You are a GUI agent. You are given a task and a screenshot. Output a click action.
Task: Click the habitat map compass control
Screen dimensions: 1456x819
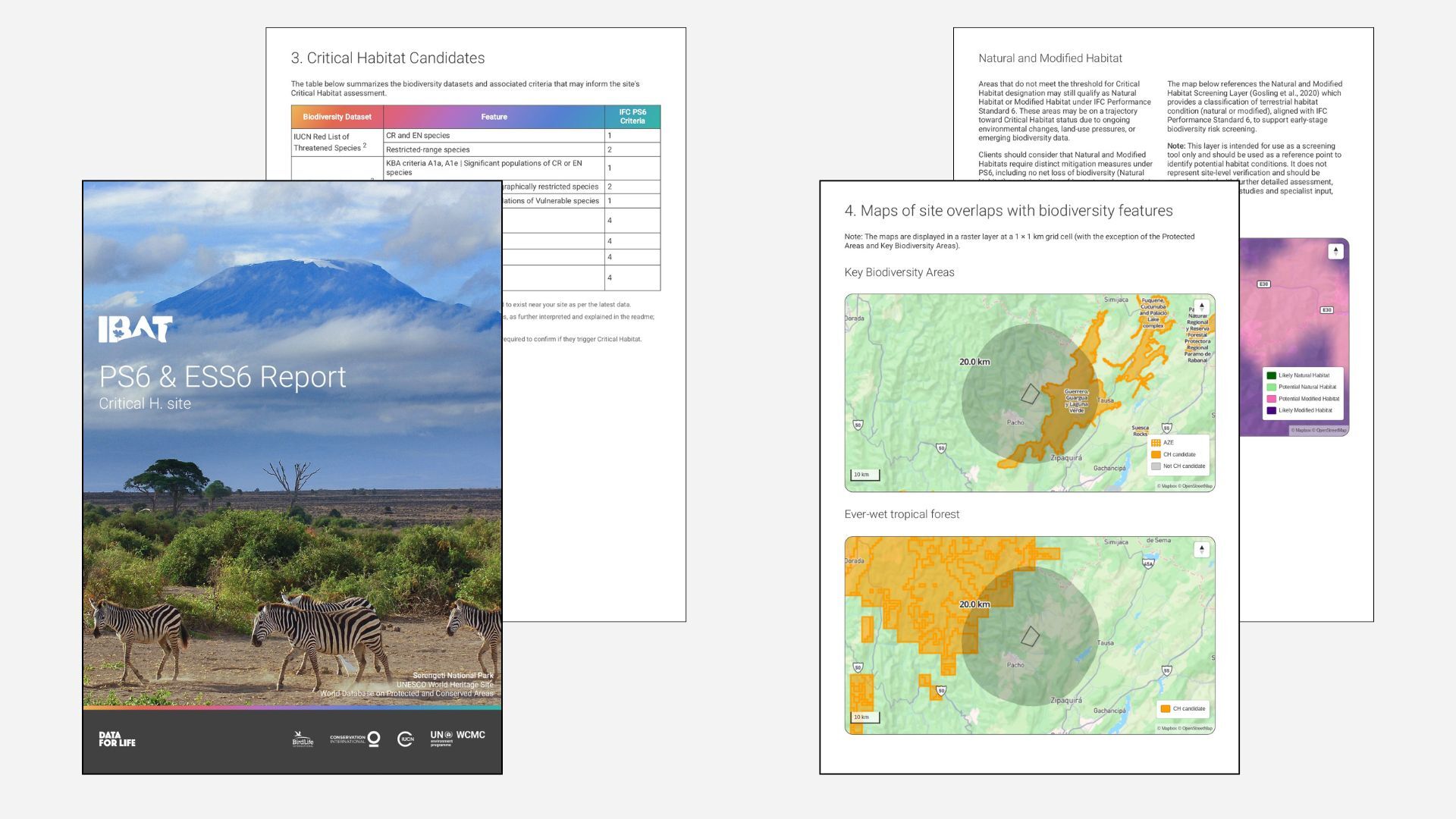[x=1336, y=251]
